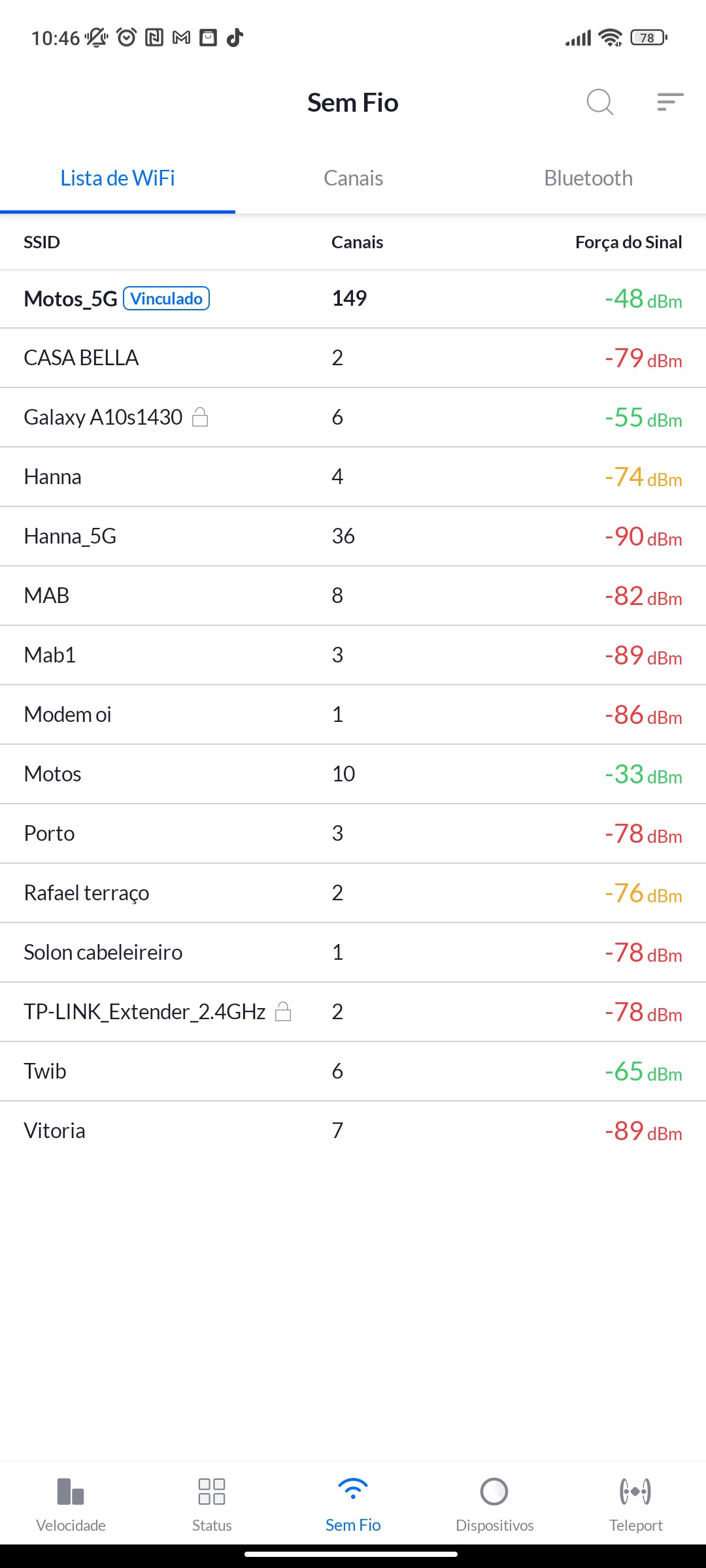Tap the search magnifier icon
Image resolution: width=706 pixels, height=1568 pixels.
pyautogui.click(x=599, y=102)
